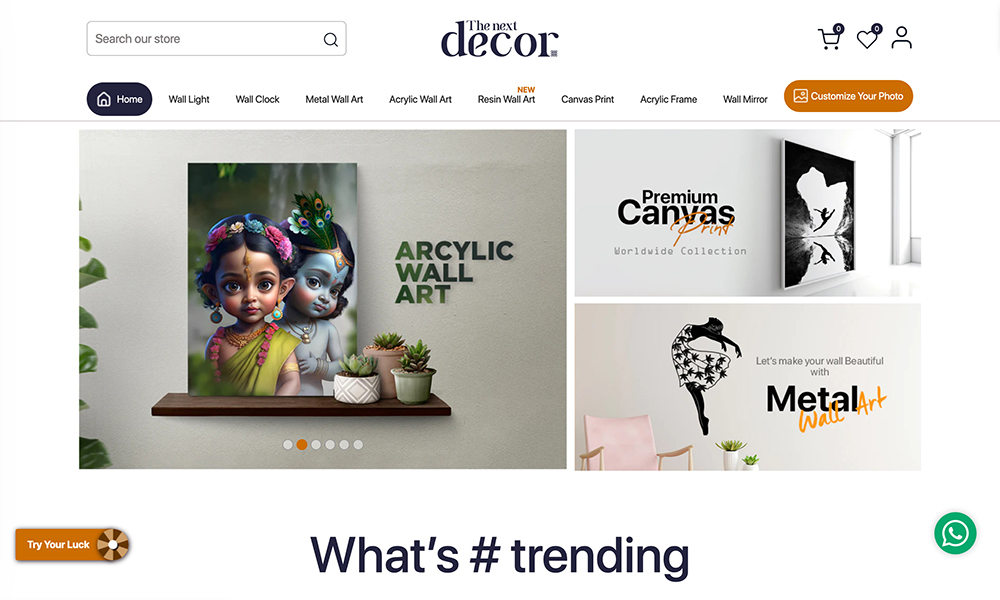Click the user account icon
Screen dimensions: 1000x600
[901, 38]
